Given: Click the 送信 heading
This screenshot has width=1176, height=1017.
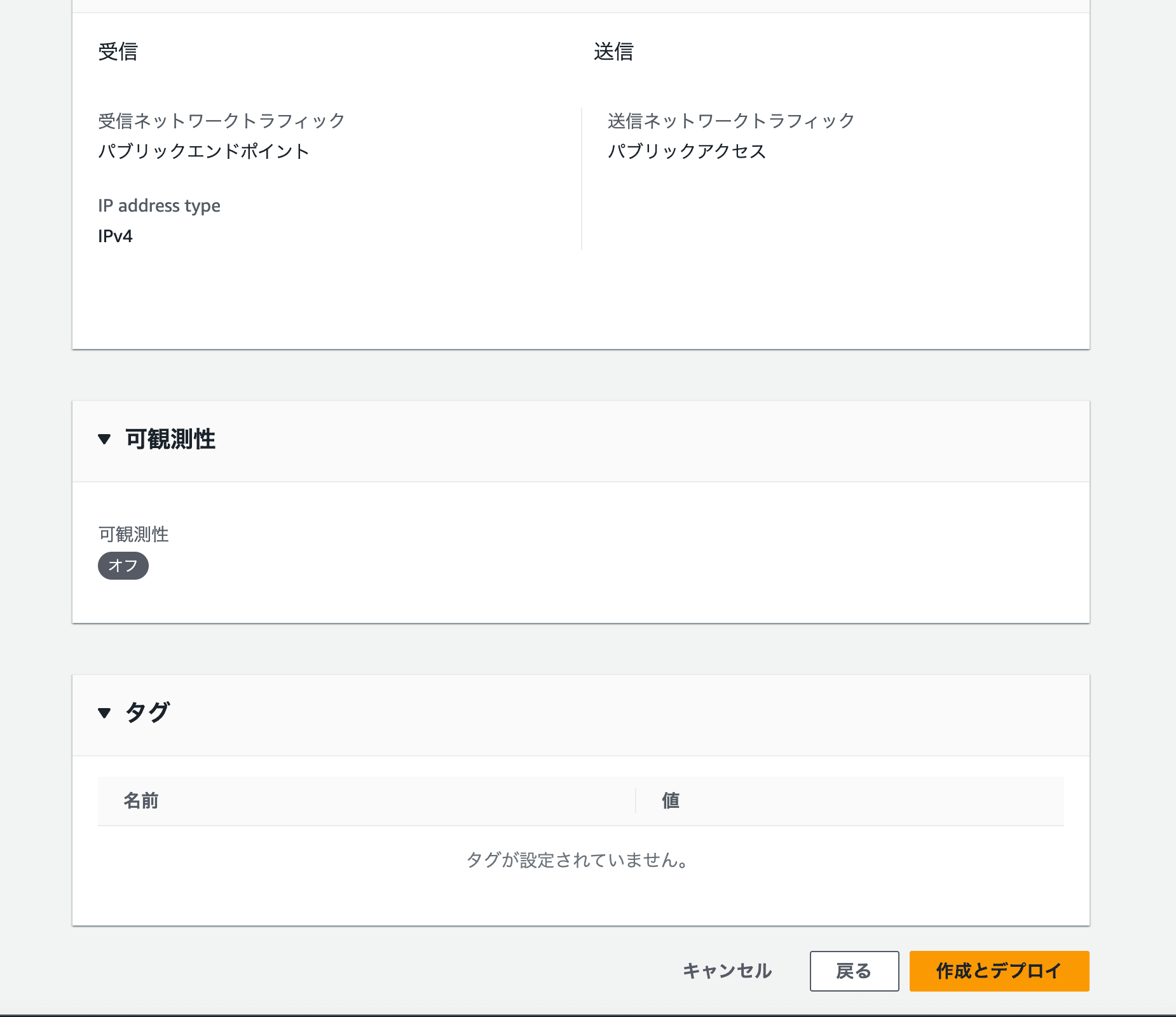Looking at the screenshot, I should pos(613,51).
